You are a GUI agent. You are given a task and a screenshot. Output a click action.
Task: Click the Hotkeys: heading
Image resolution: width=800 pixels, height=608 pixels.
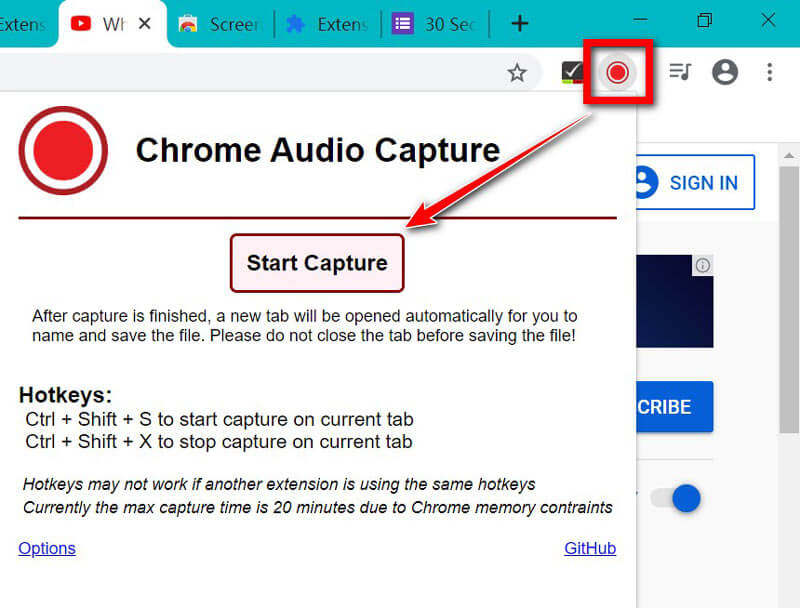coord(65,395)
